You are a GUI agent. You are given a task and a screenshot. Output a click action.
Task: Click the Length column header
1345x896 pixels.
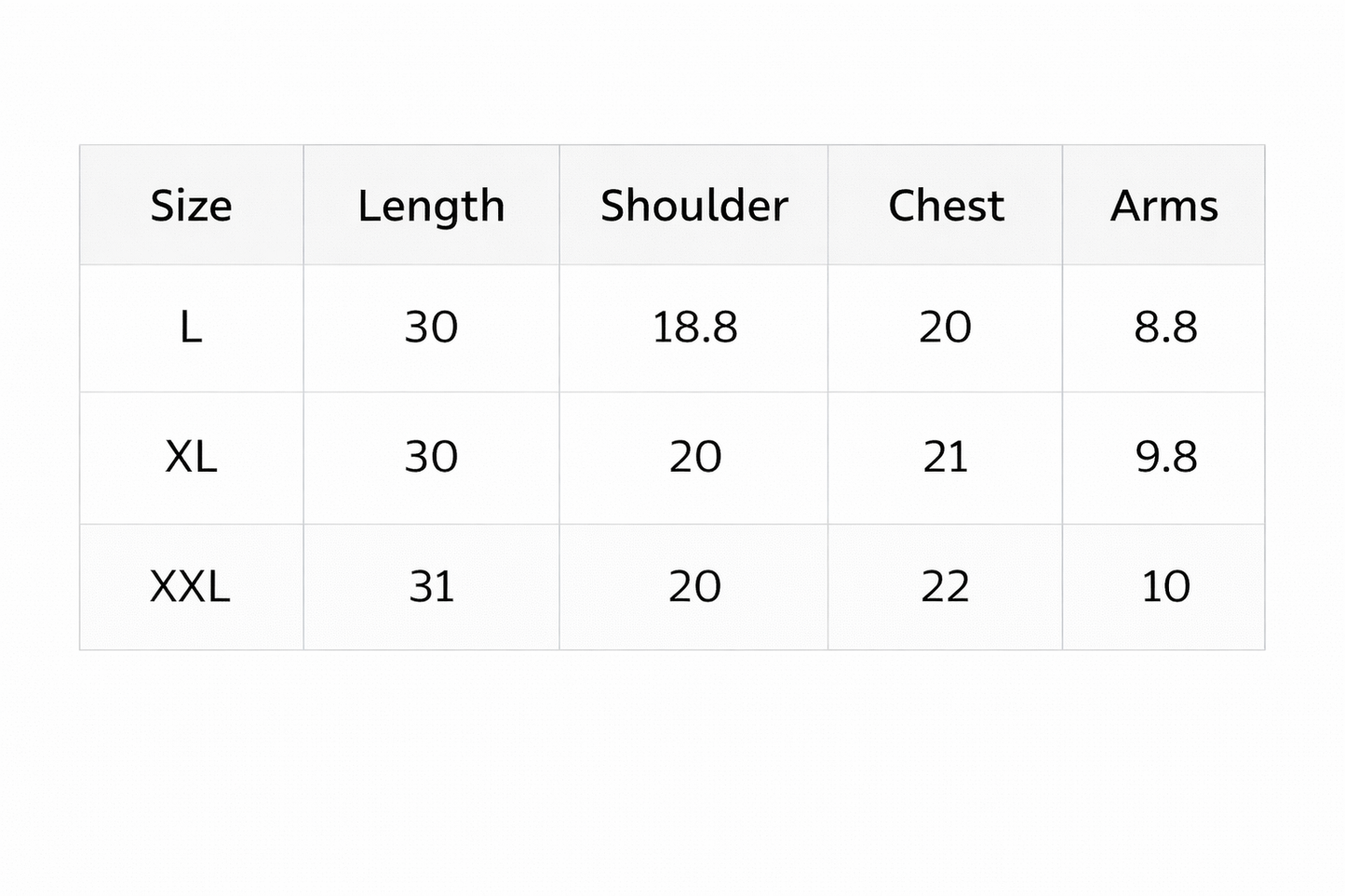[x=431, y=206]
